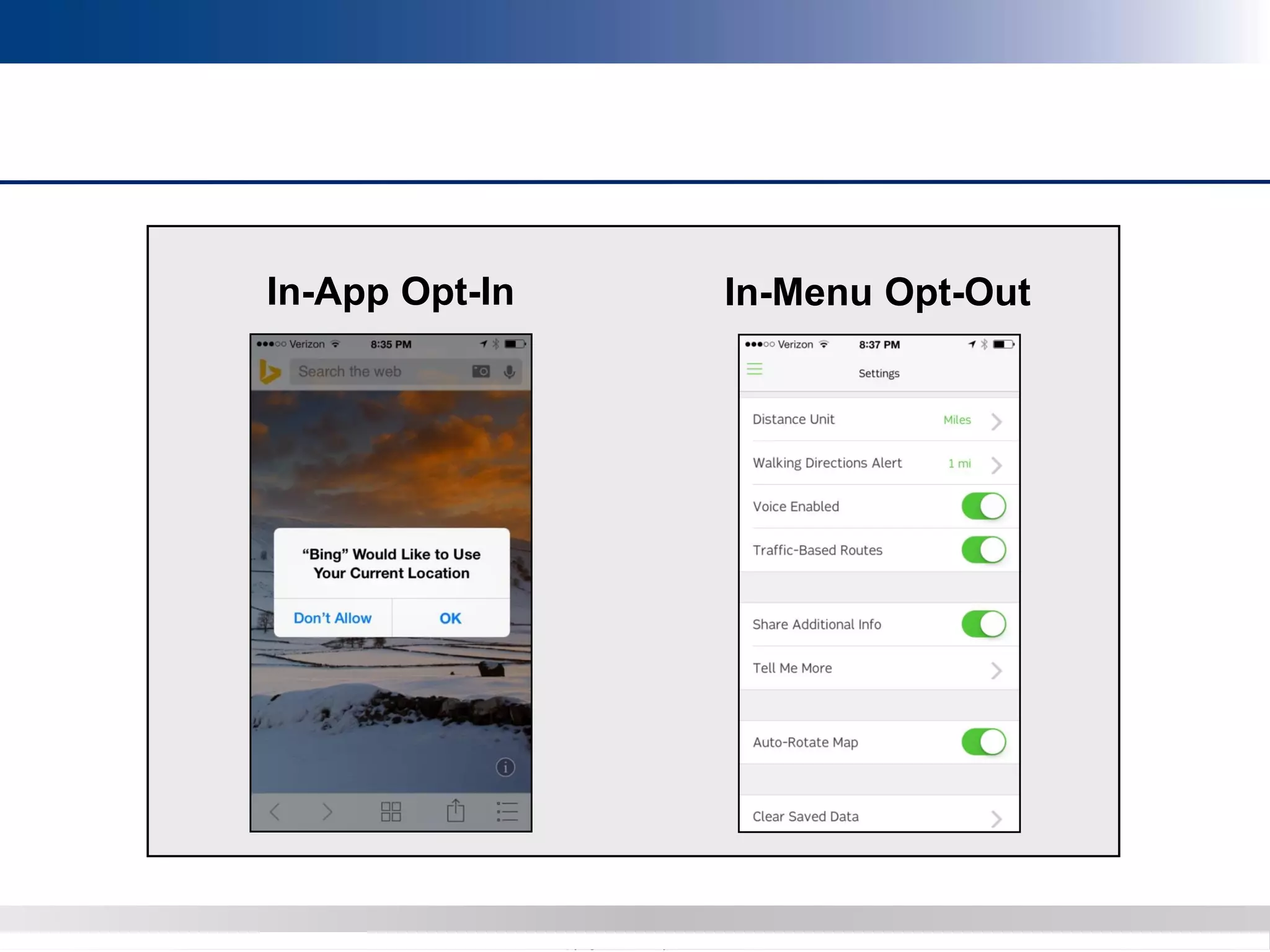Open the green hamburger menu in Settings
Viewport: 1270px width, 952px height.
(x=755, y=369)
